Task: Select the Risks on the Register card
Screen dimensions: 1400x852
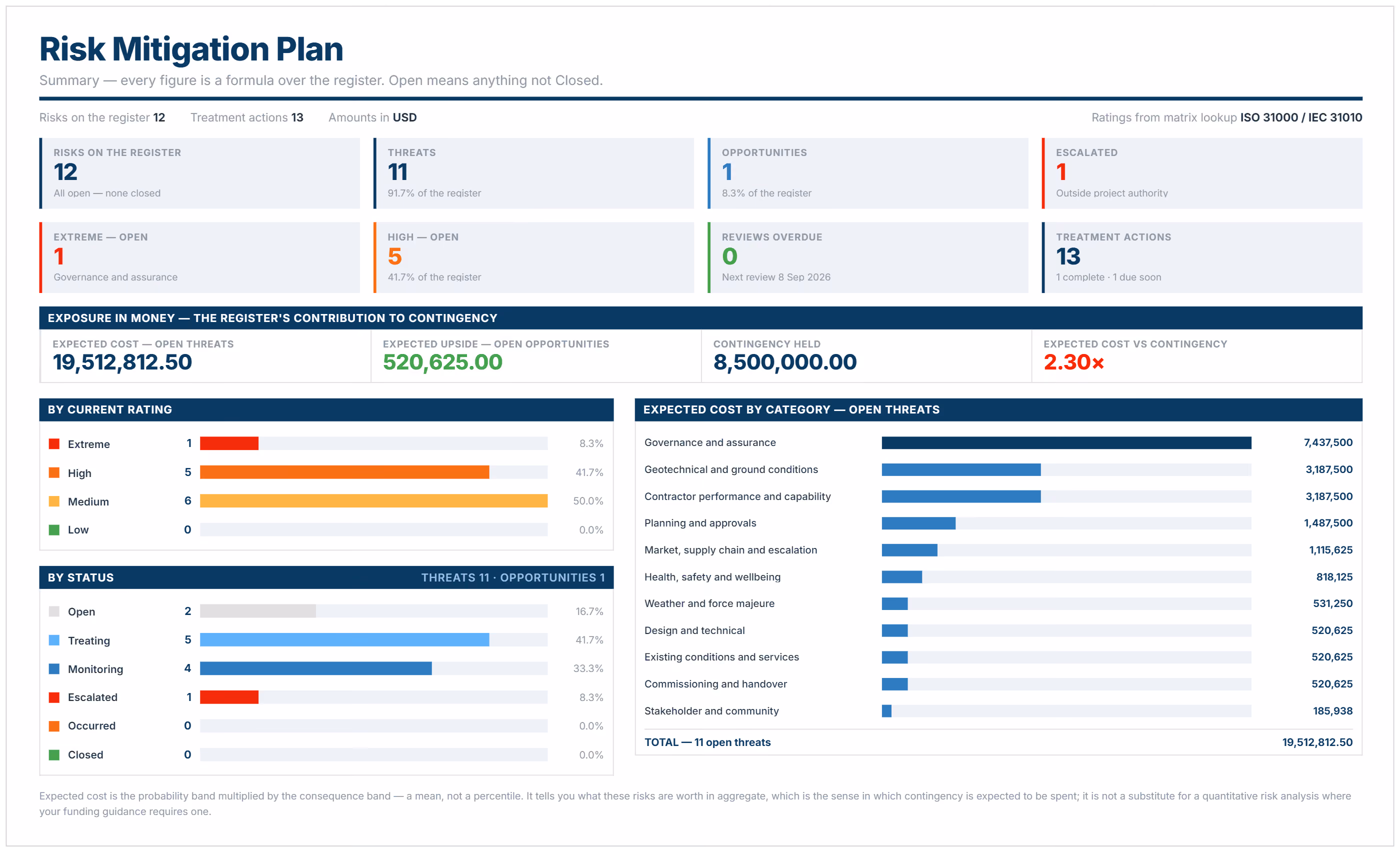Action: point(199,173)
